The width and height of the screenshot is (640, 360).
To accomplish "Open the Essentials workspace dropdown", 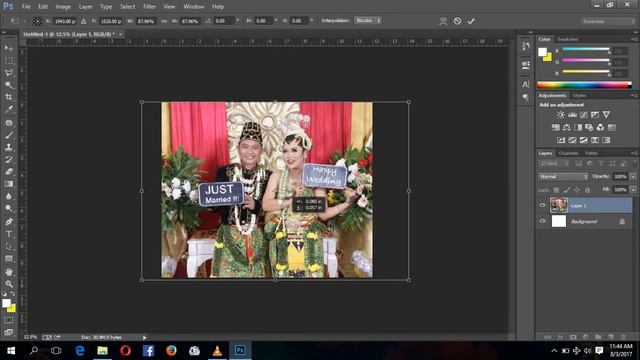I will [x=608, y=21].
